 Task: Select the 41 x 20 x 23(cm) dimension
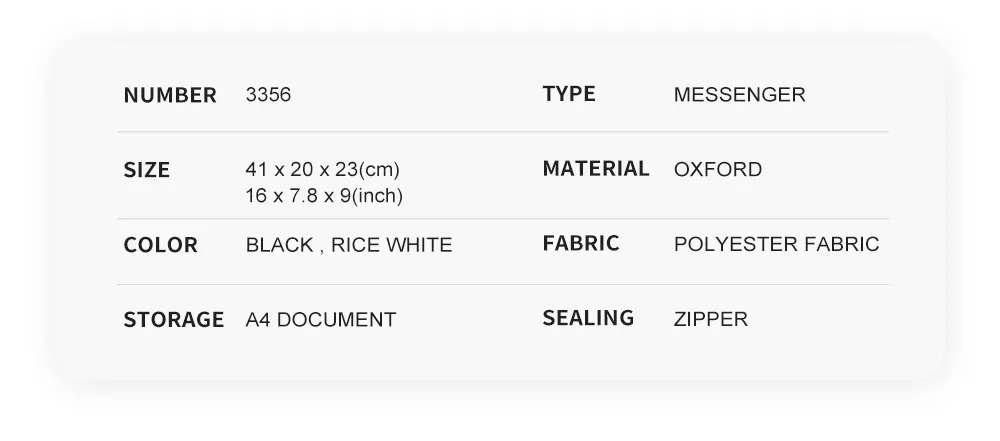[322, 169]
